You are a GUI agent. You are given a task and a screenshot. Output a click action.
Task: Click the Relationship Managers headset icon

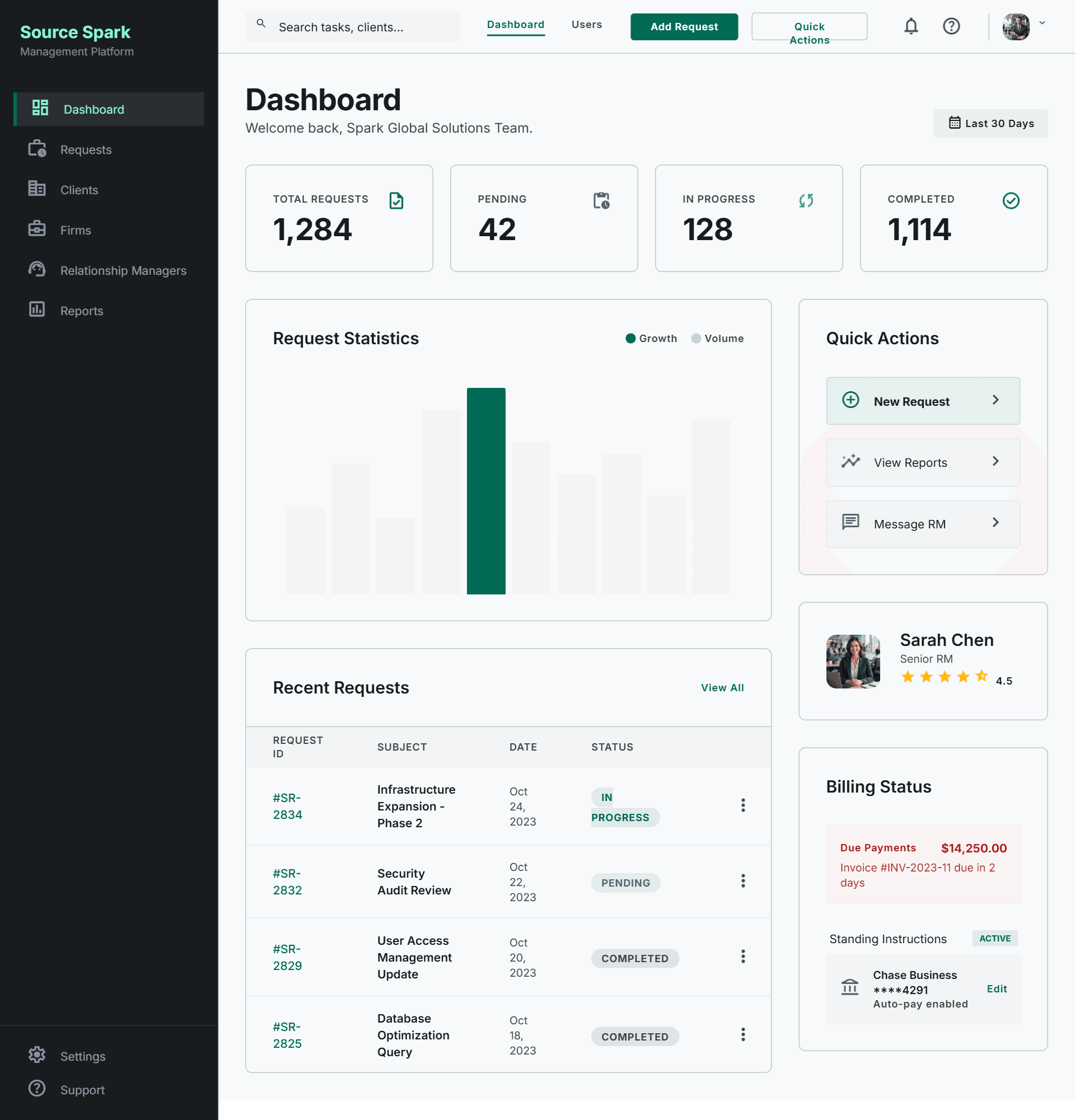tap(37, 269)
